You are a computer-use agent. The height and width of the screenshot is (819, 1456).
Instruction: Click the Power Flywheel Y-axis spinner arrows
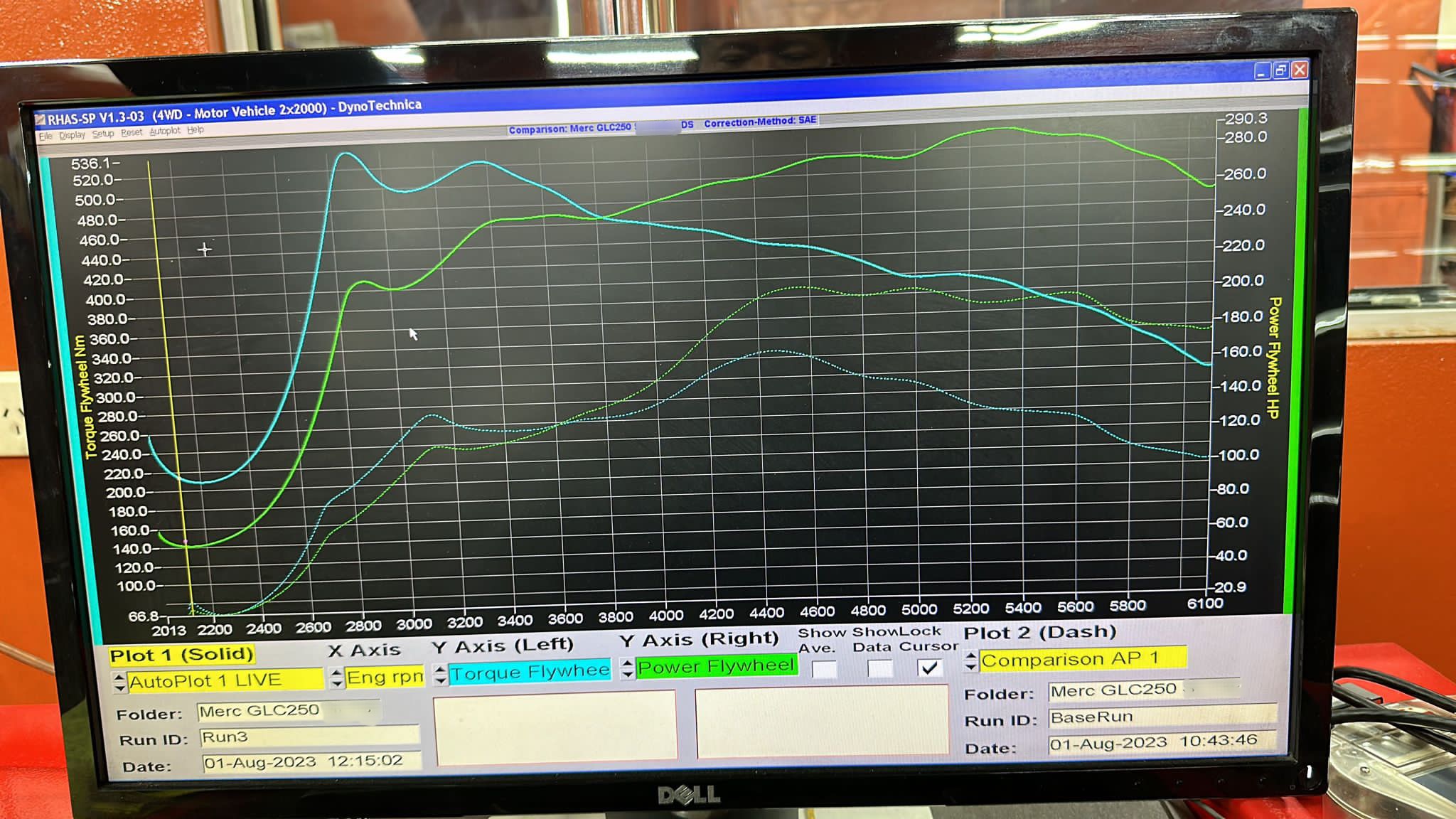tap(627, 668)
